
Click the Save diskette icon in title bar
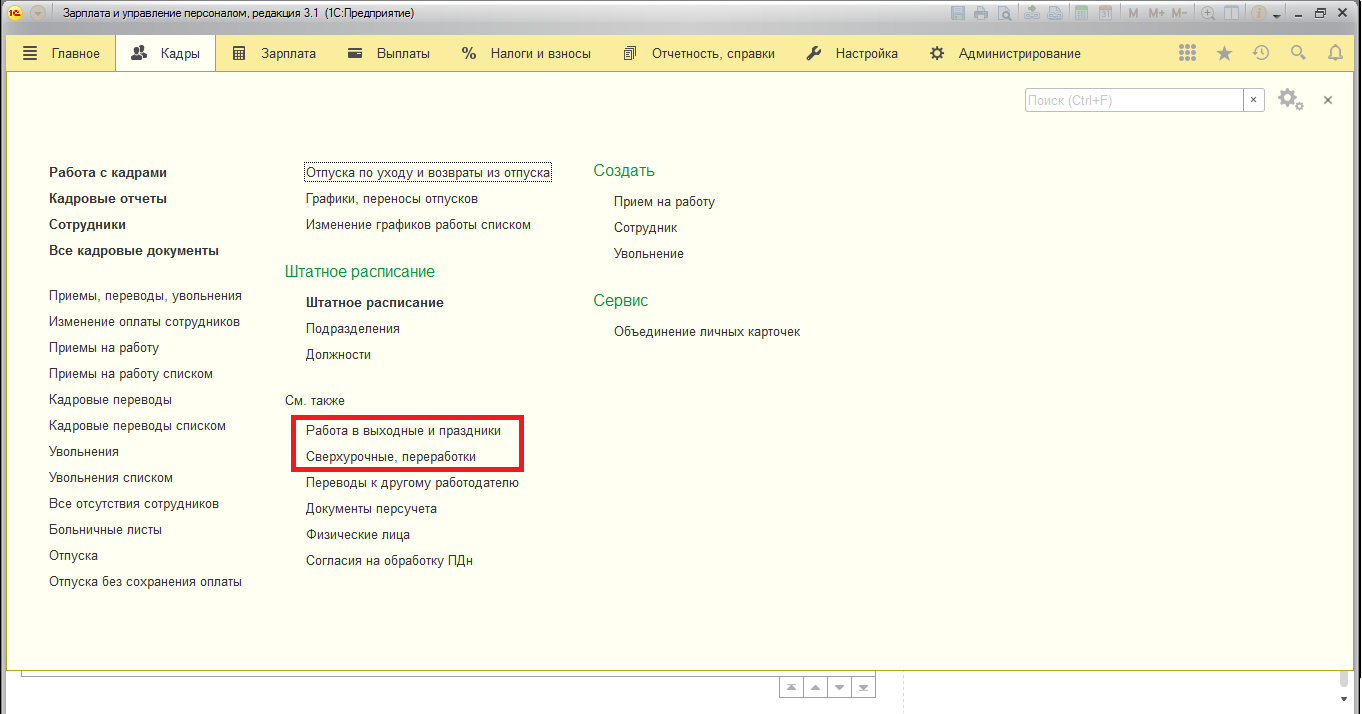(x=958, y=13)
